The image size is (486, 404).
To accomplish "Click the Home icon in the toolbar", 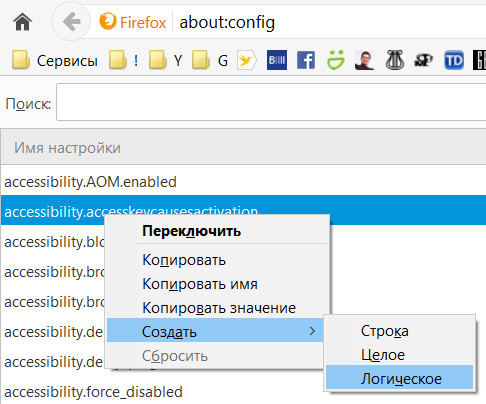I will coord(22,22).
